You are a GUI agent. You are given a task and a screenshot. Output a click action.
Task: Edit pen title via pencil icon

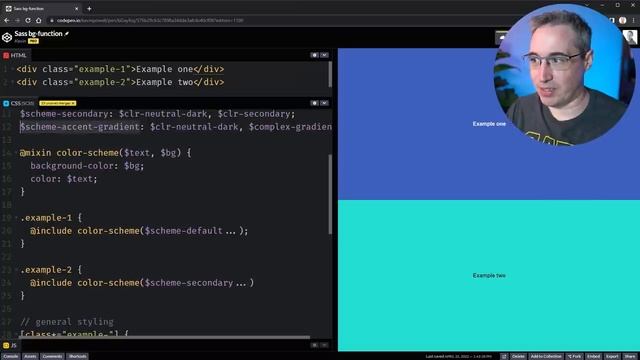pyautogui.click(x=67, y=33)
